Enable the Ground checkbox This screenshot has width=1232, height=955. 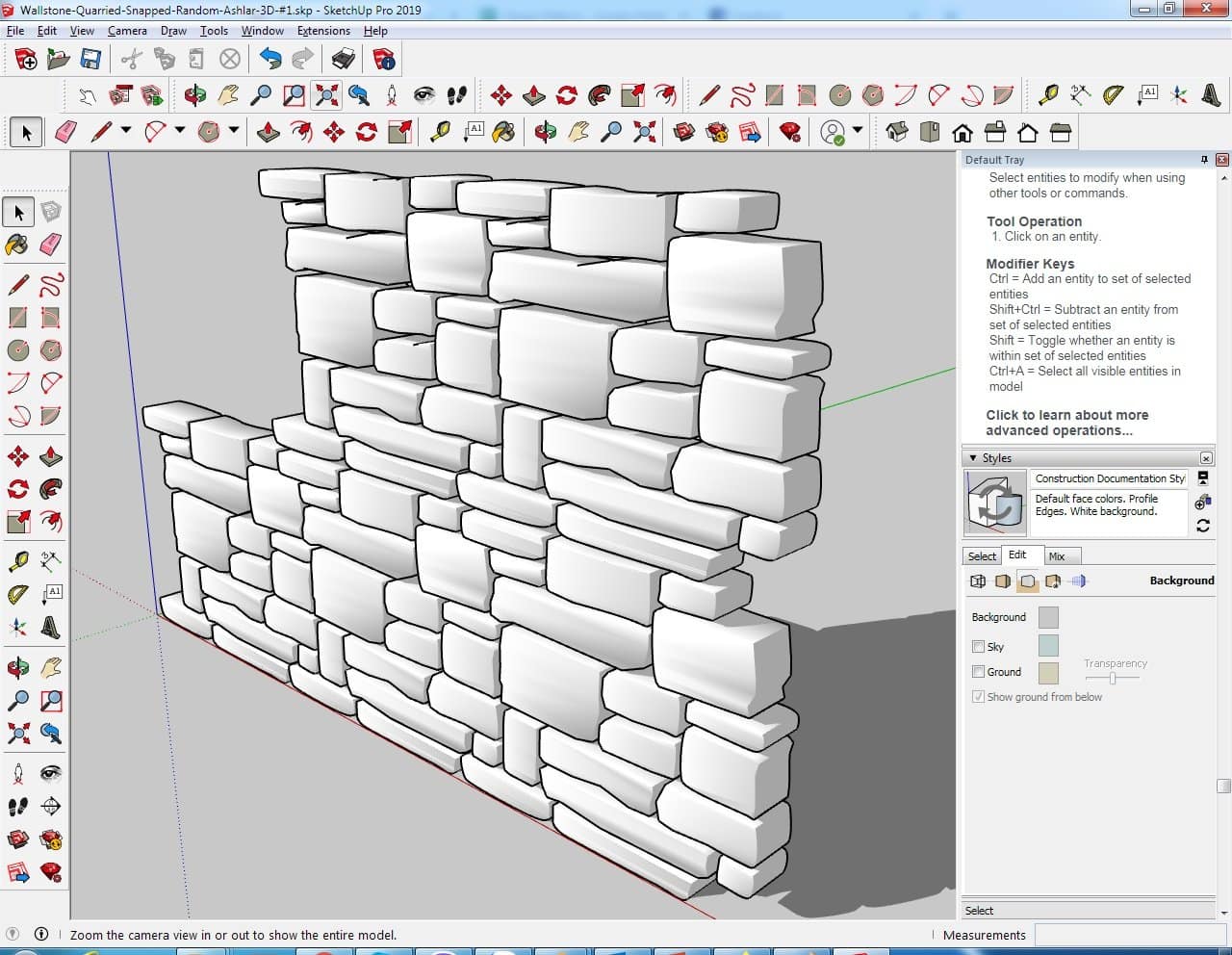pyautogui.click(x=978, y=672)
